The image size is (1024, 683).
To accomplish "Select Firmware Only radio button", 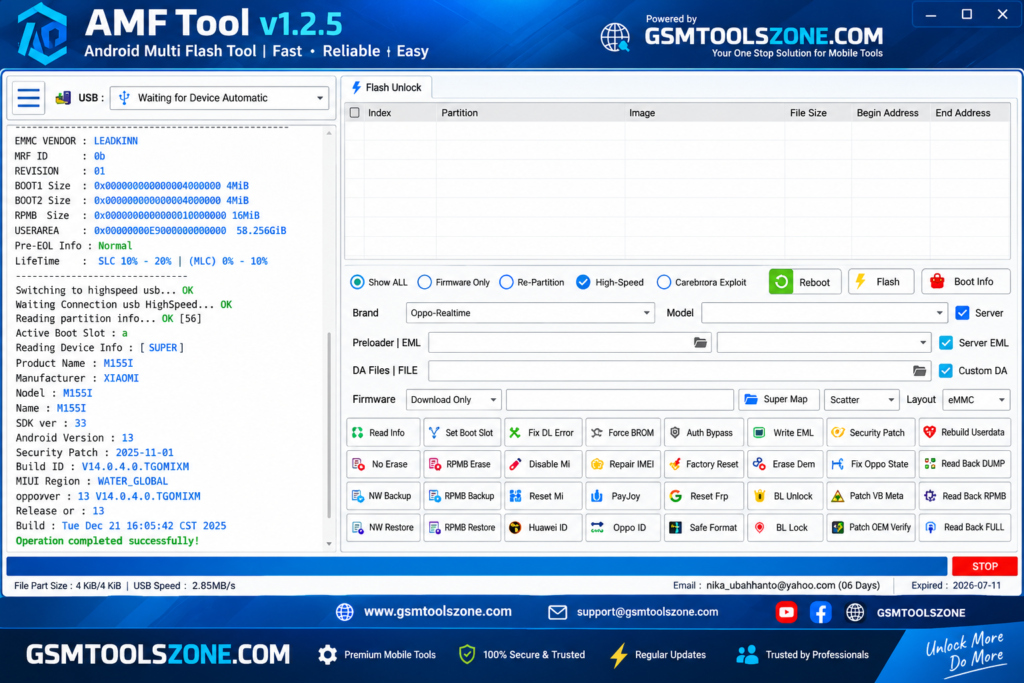I will pyautogui.click(x=424, y=282).
